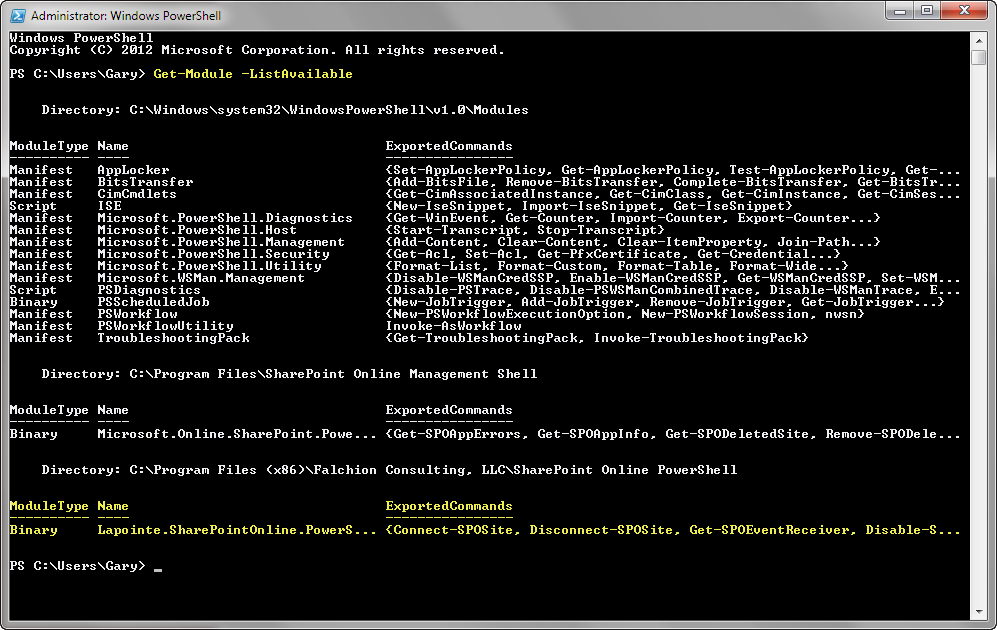Viewport: 997px width, 630px height.
Task: Click the PSWorkflow module name
Action: [137, 314]
